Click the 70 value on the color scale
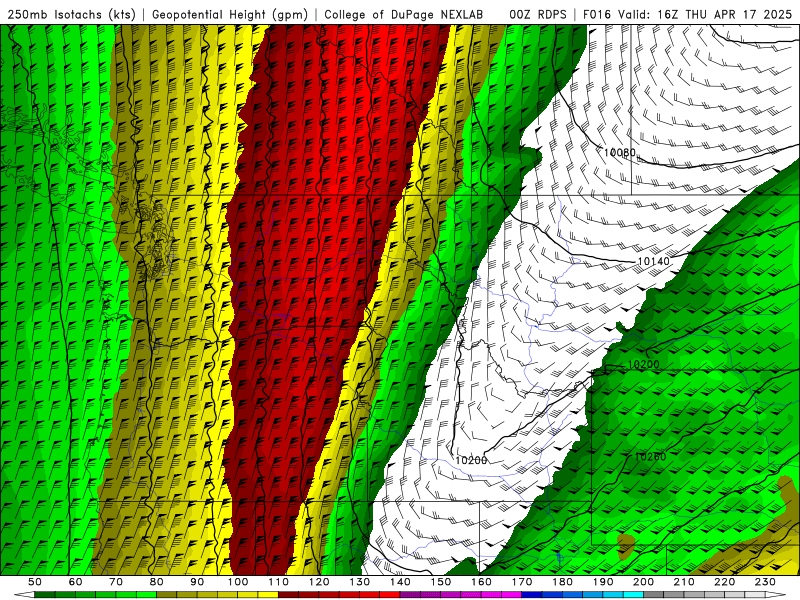 pyautogui.click(x=116, y=582)
